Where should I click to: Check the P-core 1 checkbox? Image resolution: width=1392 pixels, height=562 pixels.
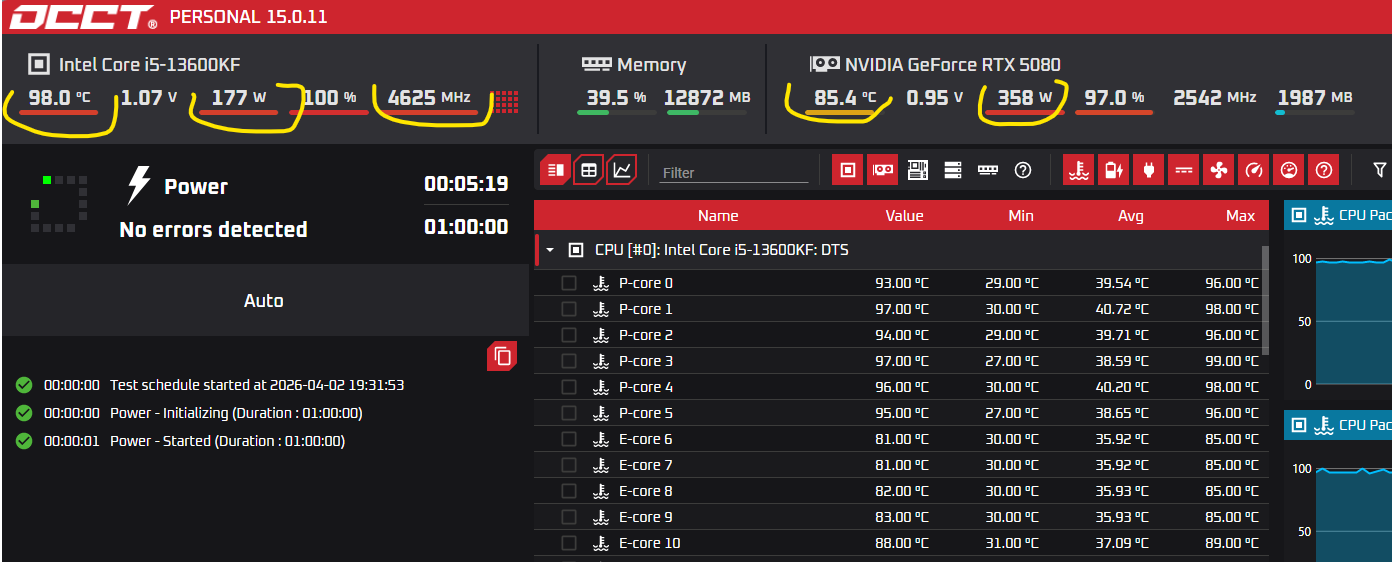tap(569, 309)
